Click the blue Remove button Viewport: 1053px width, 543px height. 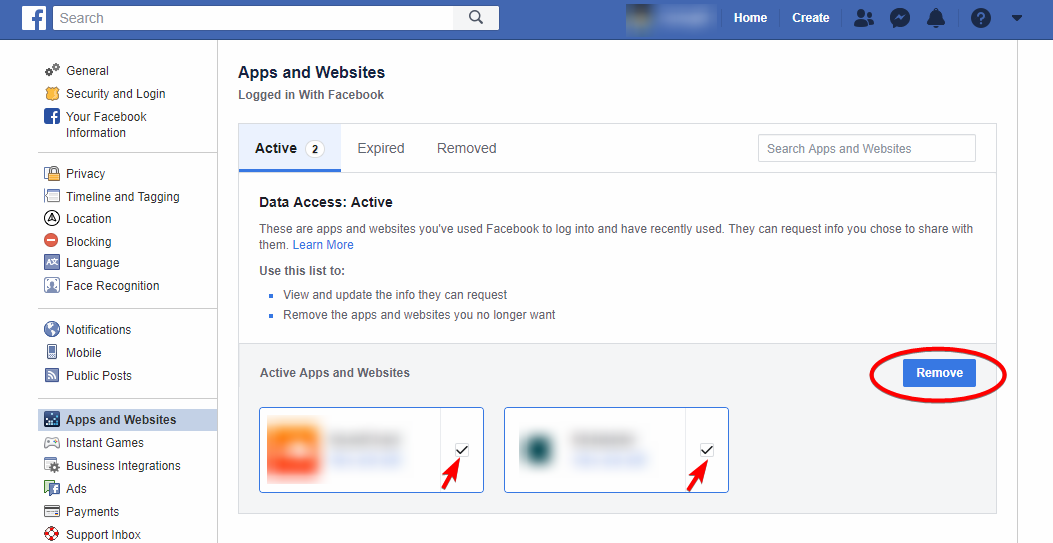point(939,373)
